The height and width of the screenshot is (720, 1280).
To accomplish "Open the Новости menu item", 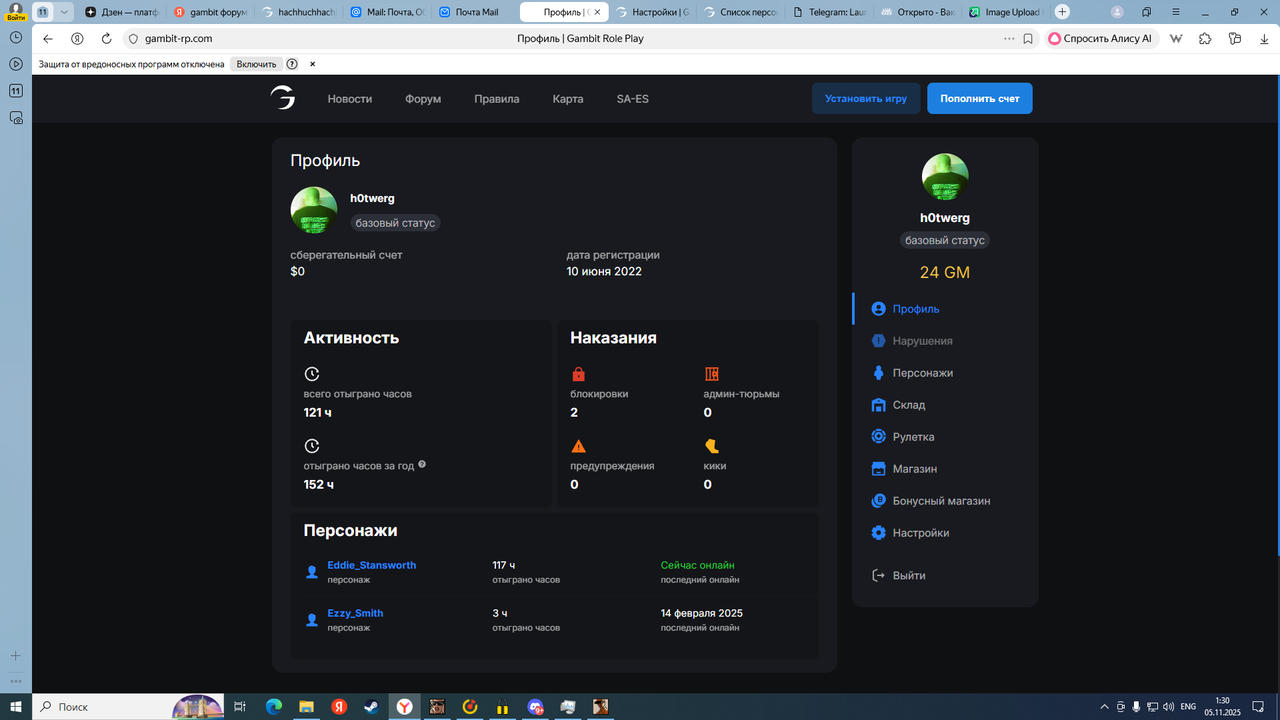I will click(350, 99).
